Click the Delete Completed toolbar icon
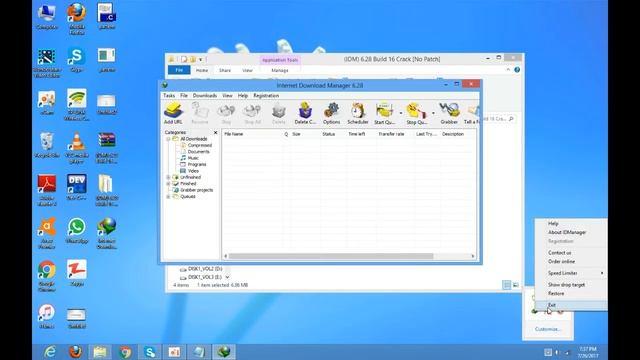 coord(305,113)
